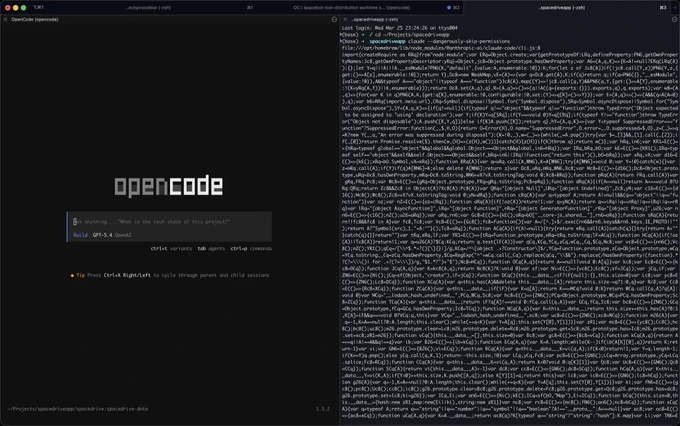Switch to the spacebot-tool-distribution worktree opencode tab
The height and width of the screenshot is (426, 680).
tap(351, 7)
